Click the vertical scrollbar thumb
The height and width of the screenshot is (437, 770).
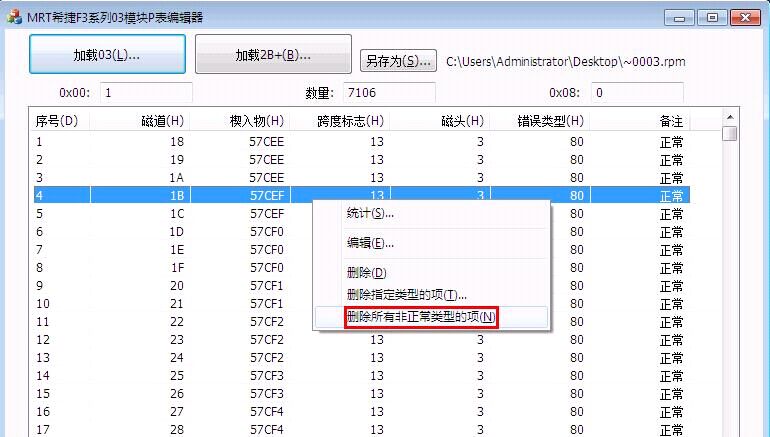point(730,133)
